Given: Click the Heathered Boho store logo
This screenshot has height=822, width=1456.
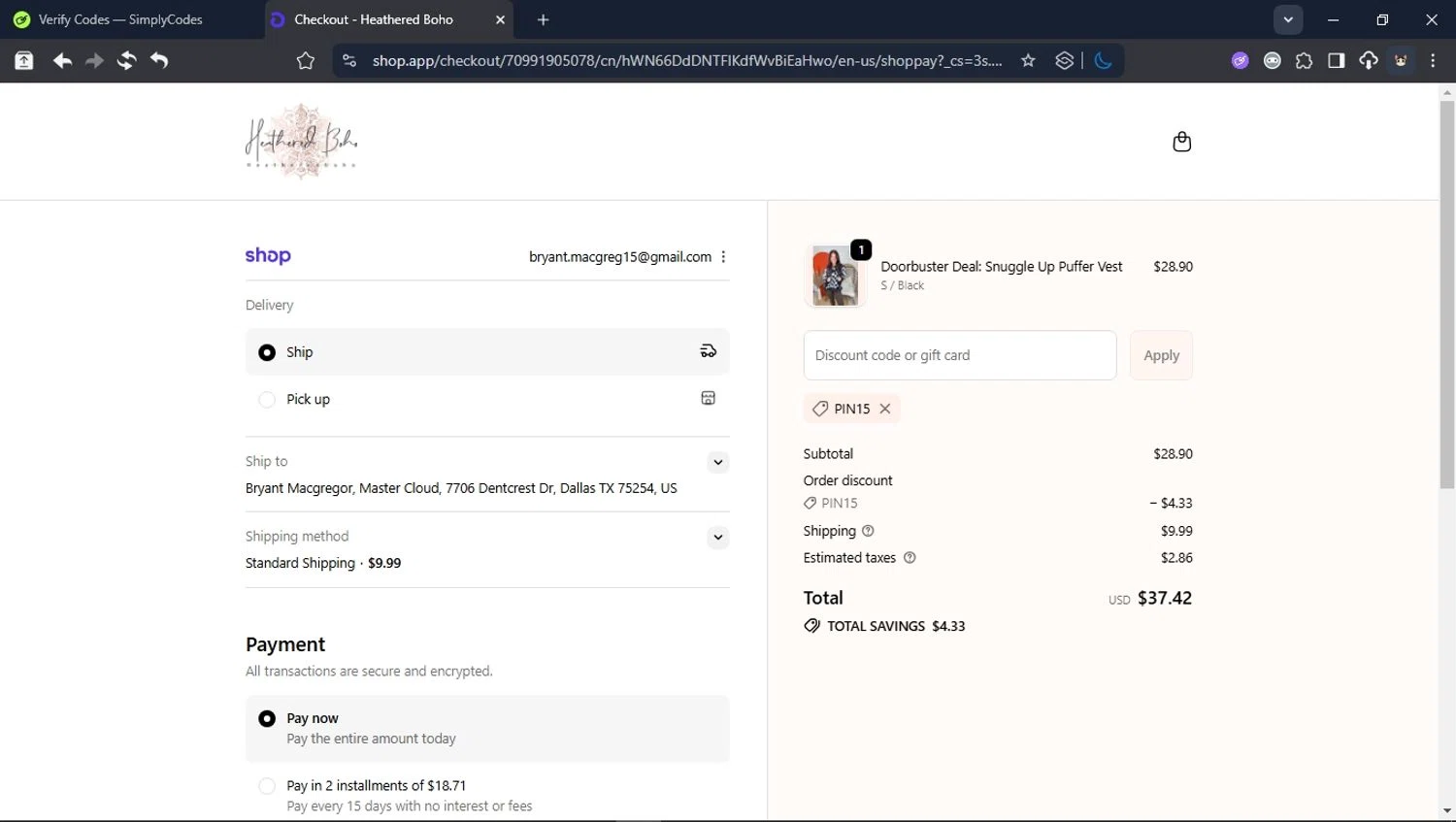Looking at the screenshot, I should (x=301, y=142).
